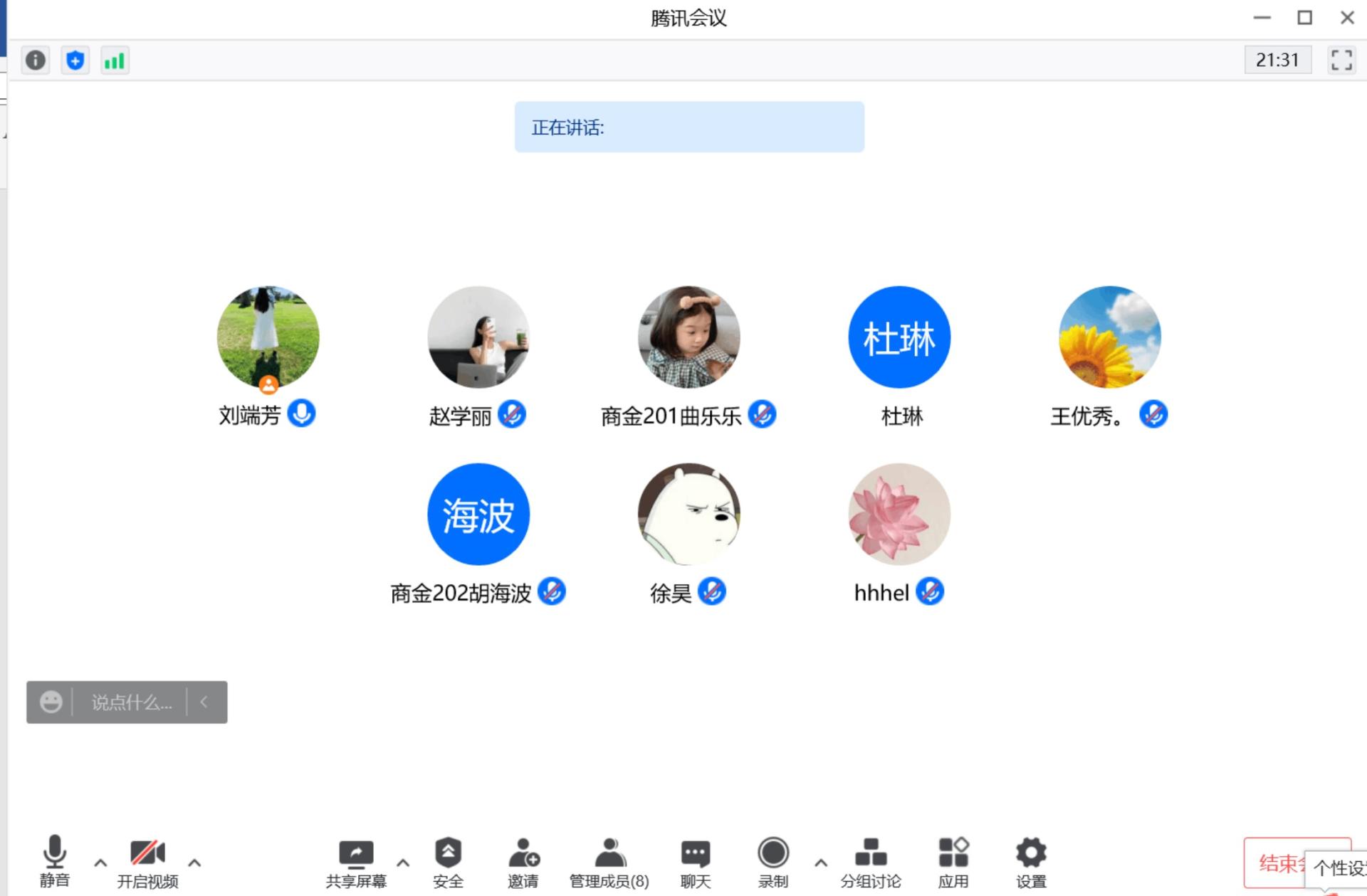Select 刘端芳's avatar on the lawn
Screen dimensions: 1367x896
pyautogui.click(x=268, y=337)
